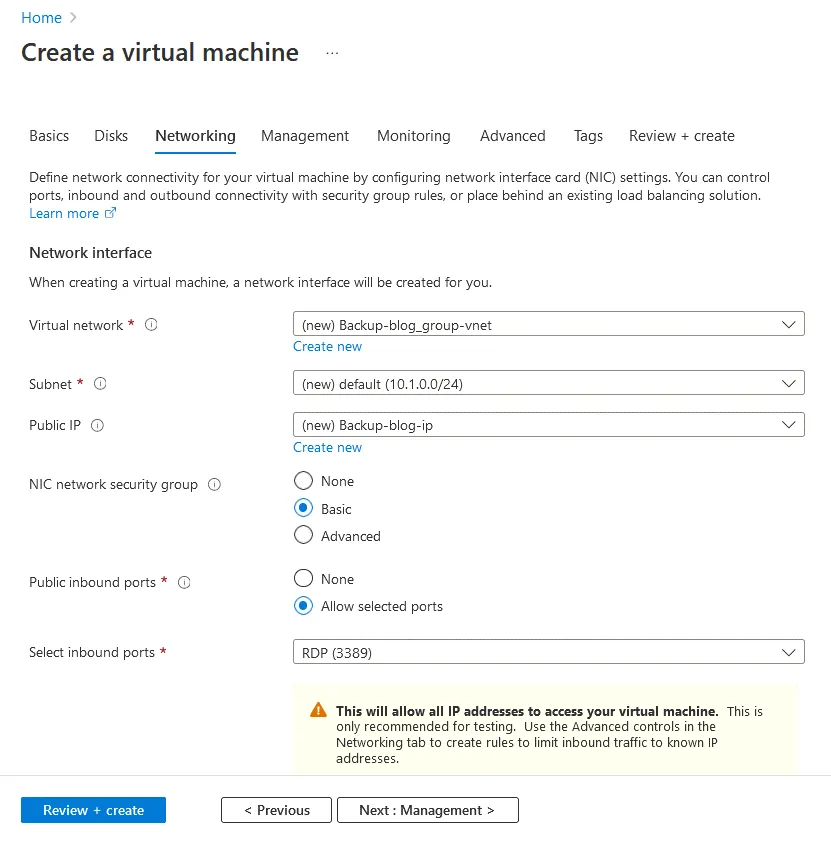Open the Select inbound ports dropdown

[x=548, y=652]
